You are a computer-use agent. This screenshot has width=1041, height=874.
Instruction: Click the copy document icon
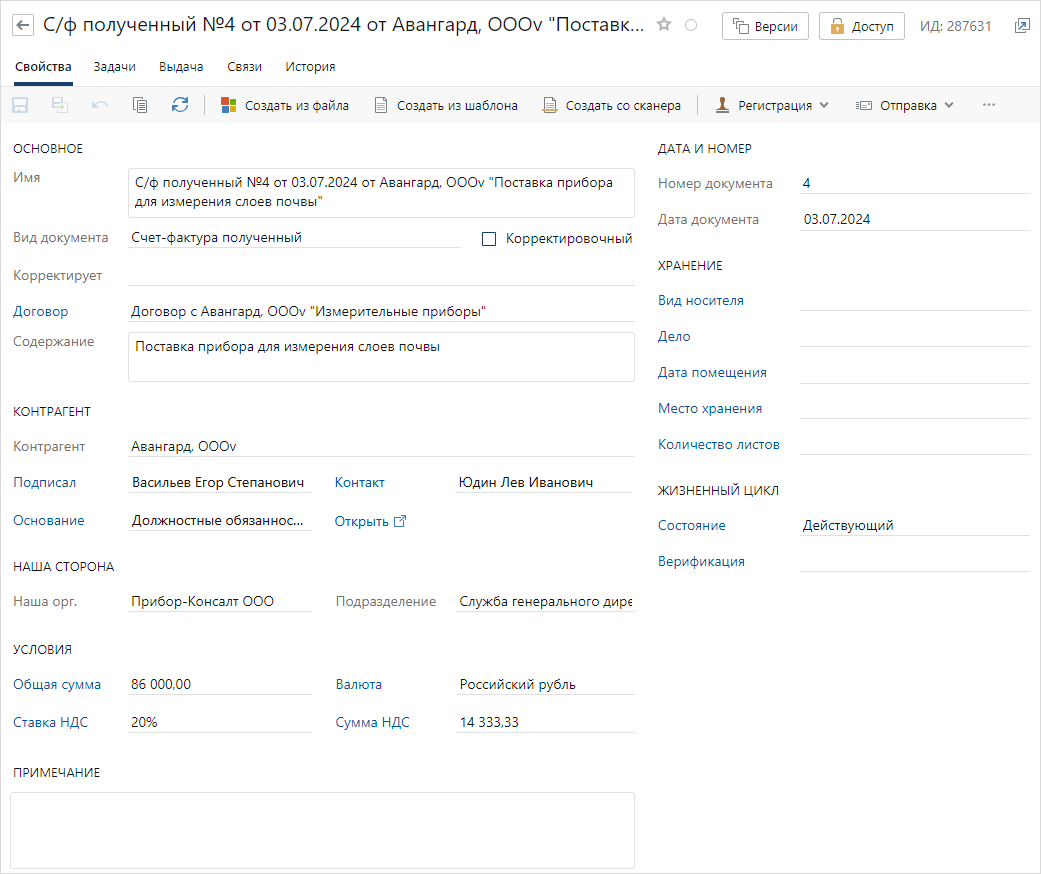140,105
